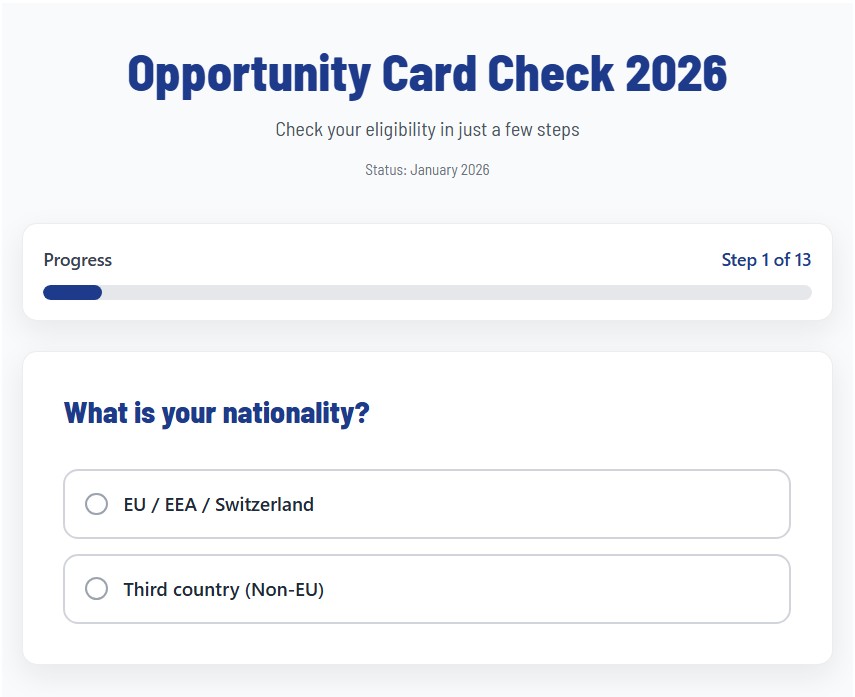Screen dimensions: 855x697
Task: Select the EU / EEA / Switzerland radio button
Action: (96, 504)
